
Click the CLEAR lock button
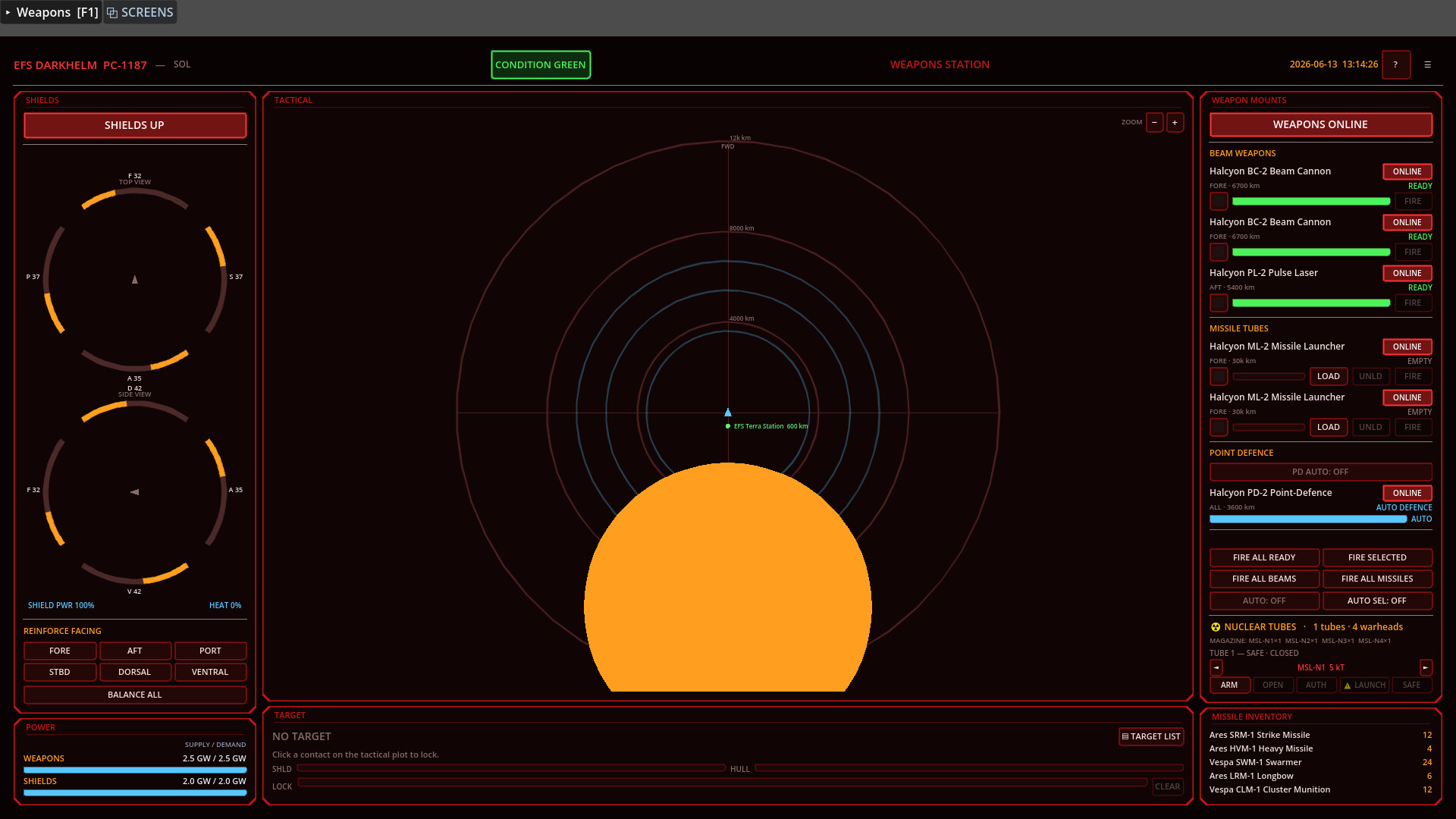coord(1167,787)
